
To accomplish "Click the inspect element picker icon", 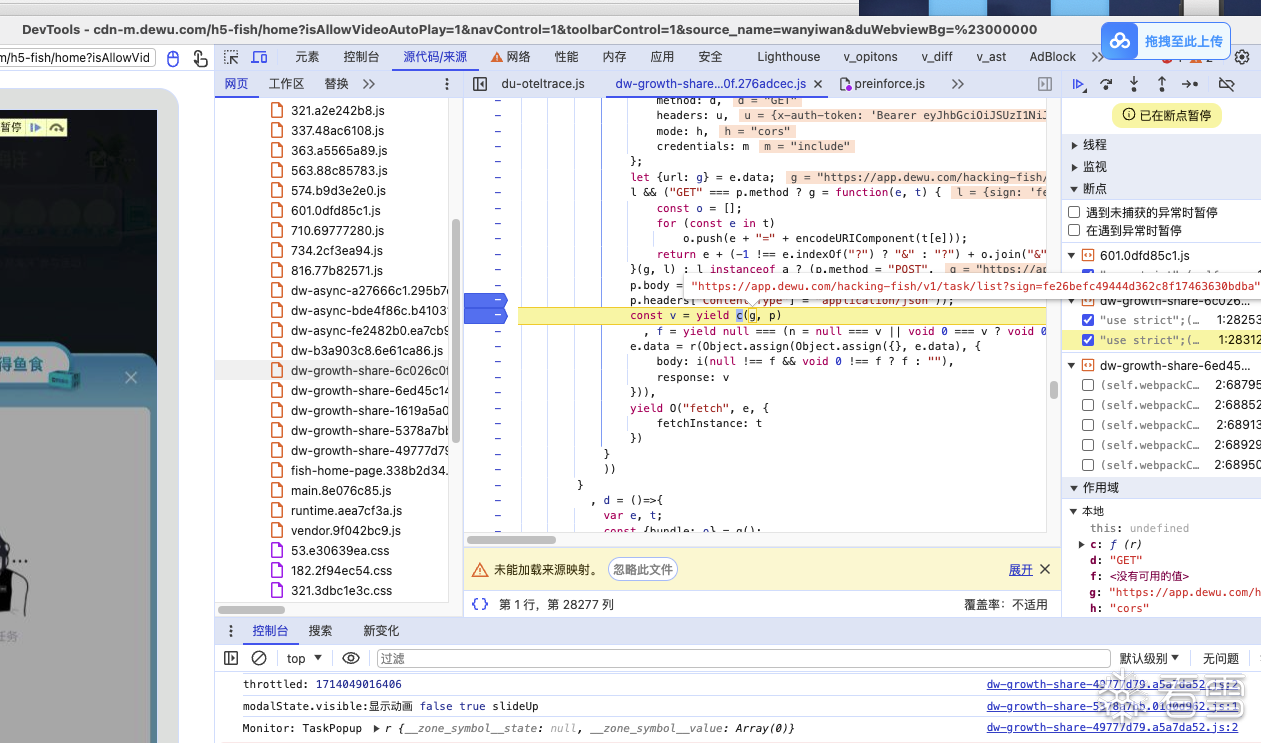I will [x=231, y=57].
